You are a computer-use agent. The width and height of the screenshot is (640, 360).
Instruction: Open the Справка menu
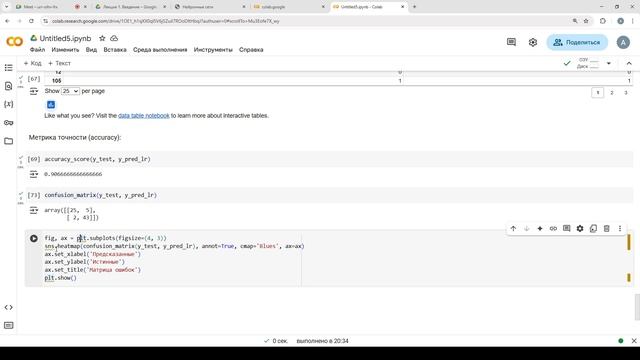point(251,49)
